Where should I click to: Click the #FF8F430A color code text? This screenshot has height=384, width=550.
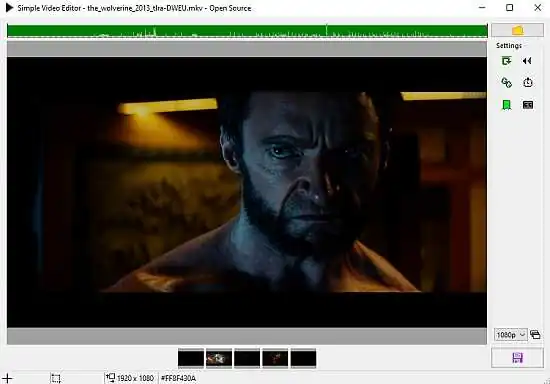[x=178, y=378]
